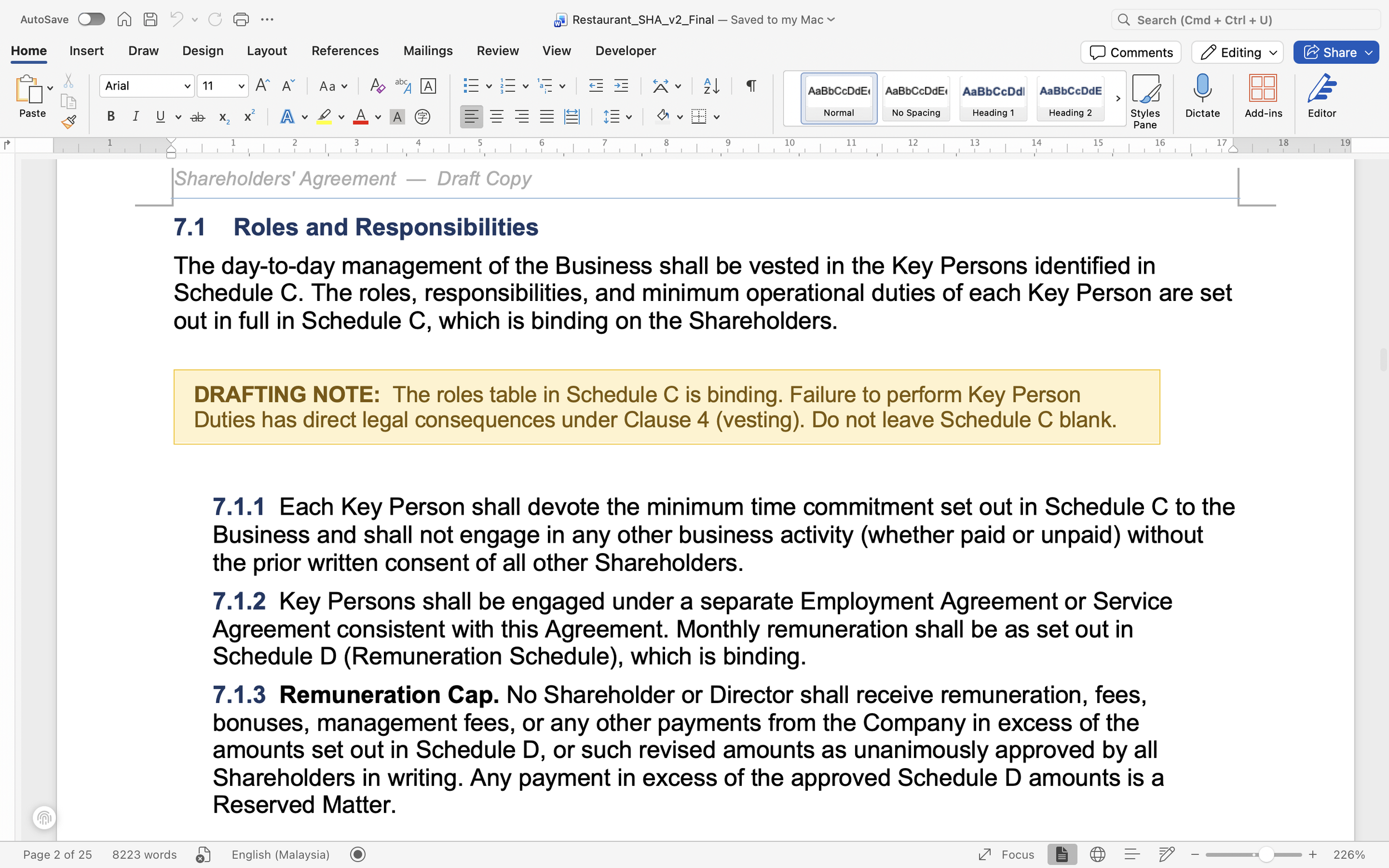Screen dimensions: 1389x868
Task: Toggle bold formatting
Action: coord(111,117)
